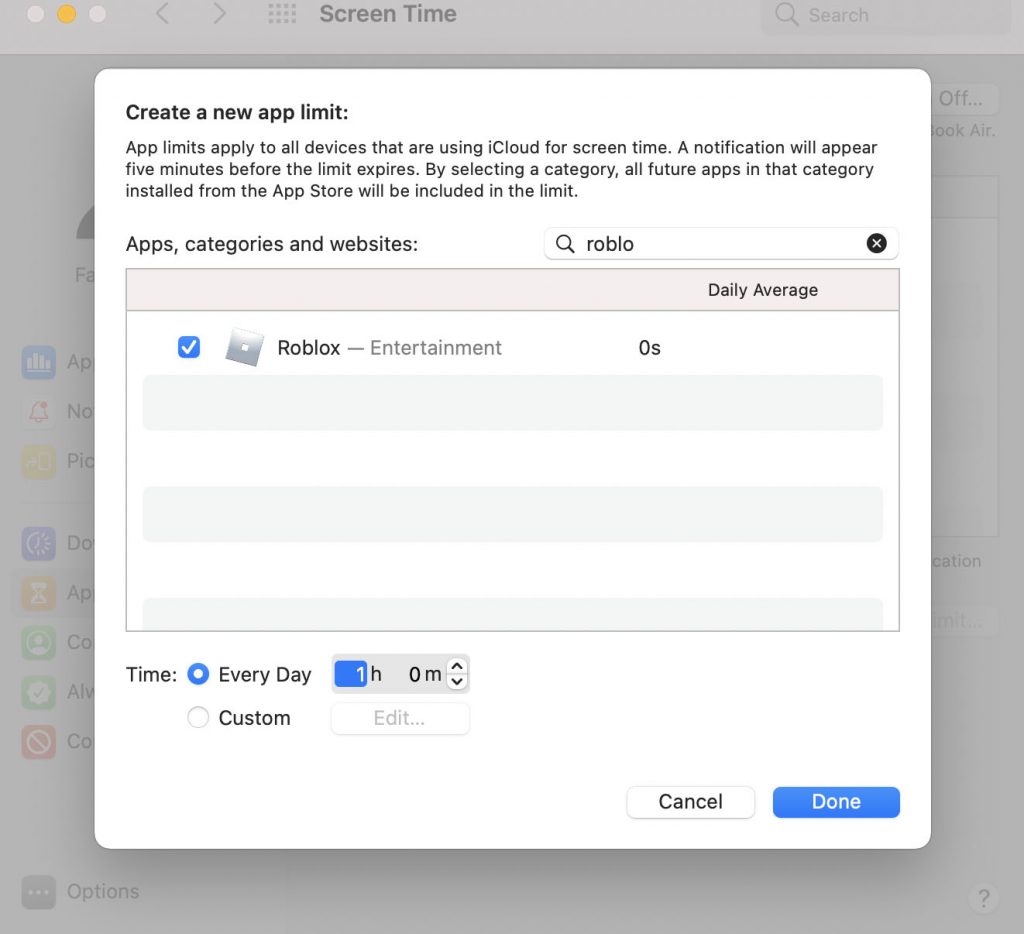Open Content & Privacy prohibited sidebar icon
Viewport: 1024px width, 934px height.
point(39,742)
